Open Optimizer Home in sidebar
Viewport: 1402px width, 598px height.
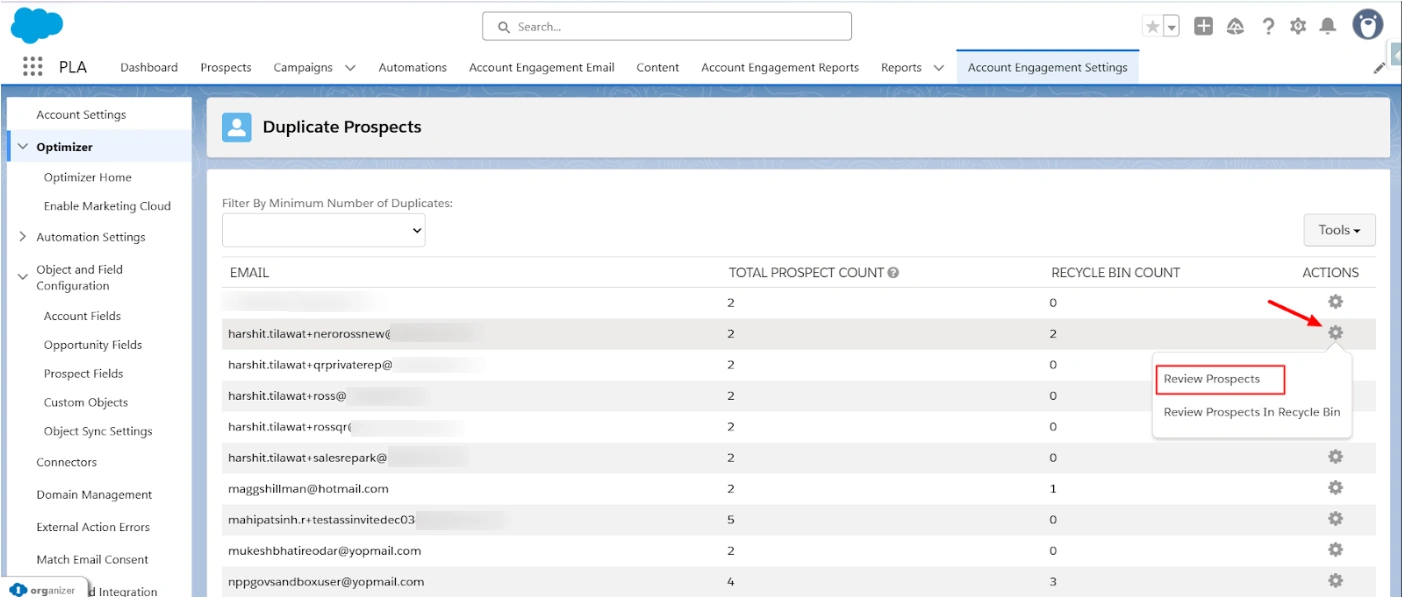tap(88, 177)
